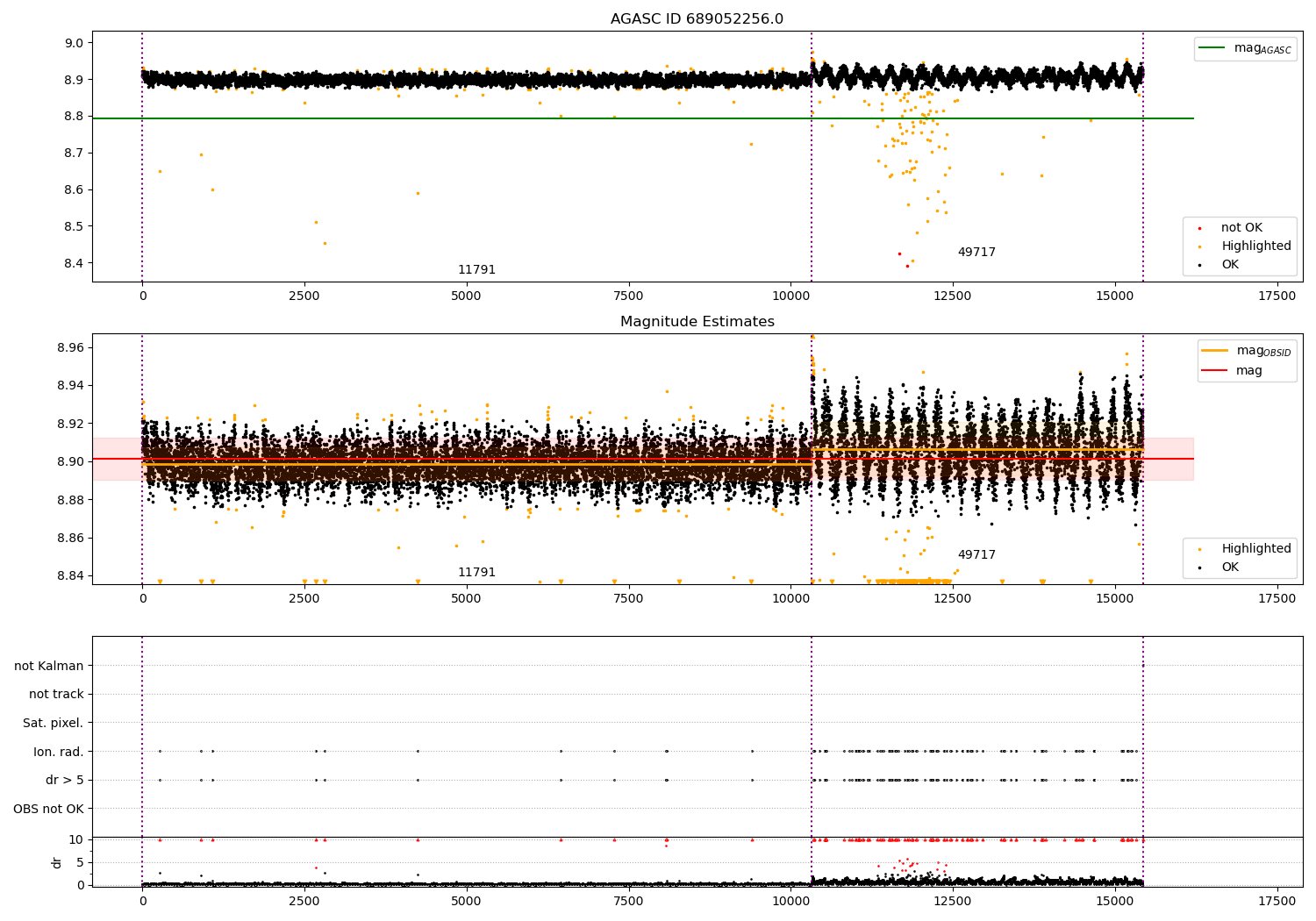
Task: Click the y-axis tick '8.90' in the middle plot
Action: pyautogui.click(x=71, y=462)
